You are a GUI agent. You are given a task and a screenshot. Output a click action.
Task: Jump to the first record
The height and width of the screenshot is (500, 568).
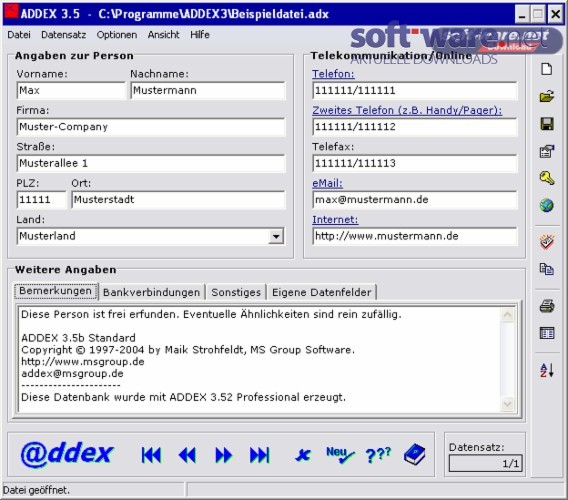(151, 455)
